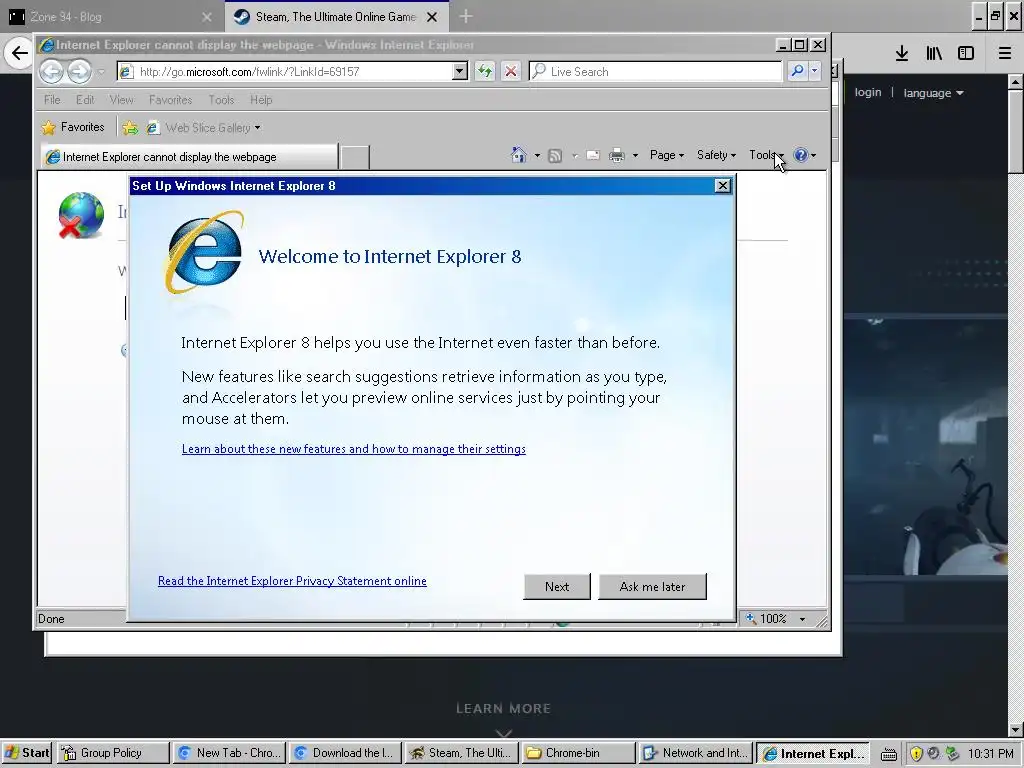Click the empty new tab button in IE

pos(355,157)
